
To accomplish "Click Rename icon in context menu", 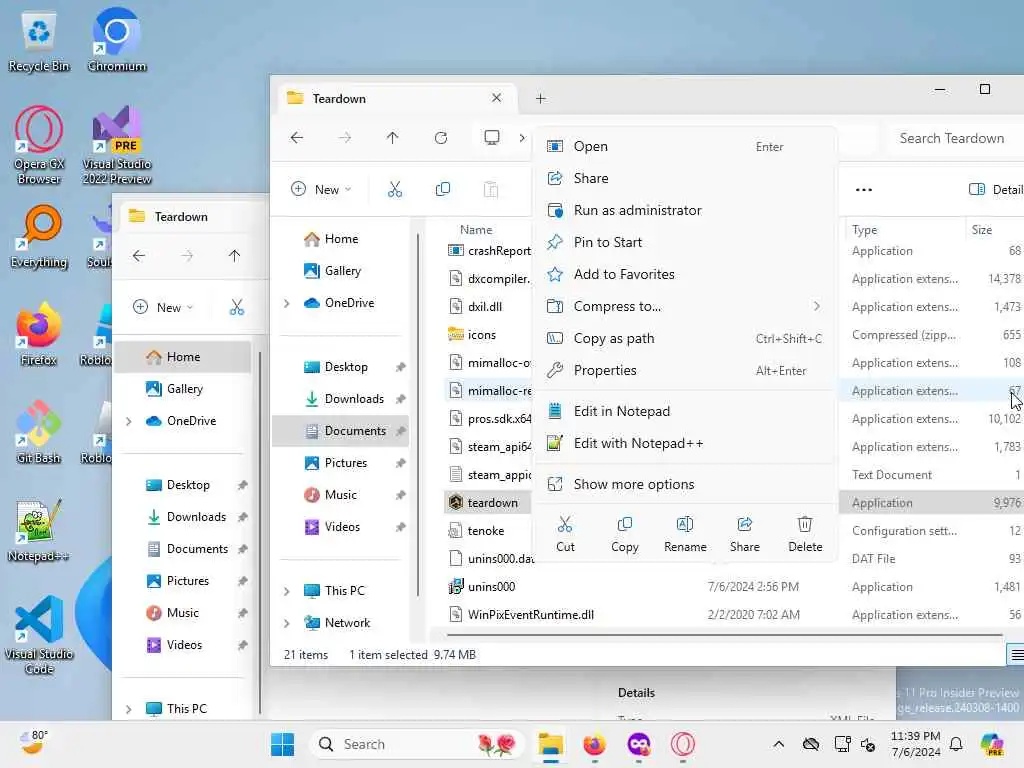I will [684, 534].
